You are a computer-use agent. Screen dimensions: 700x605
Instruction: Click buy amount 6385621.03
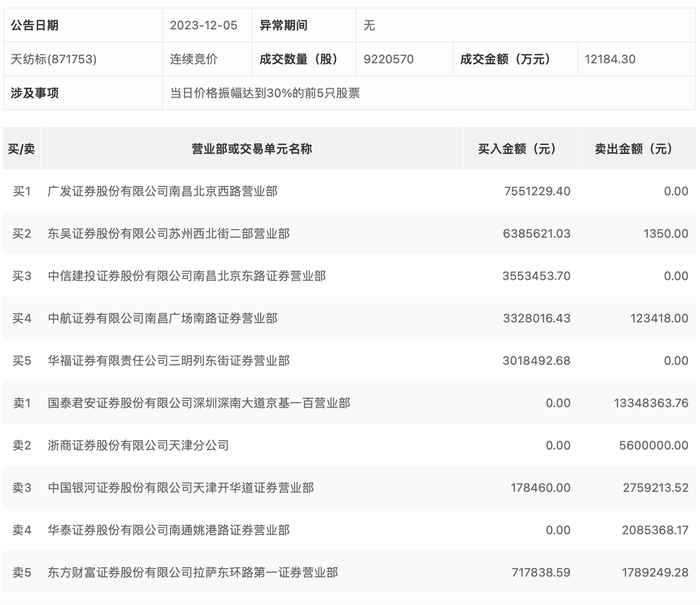[537, 234]
